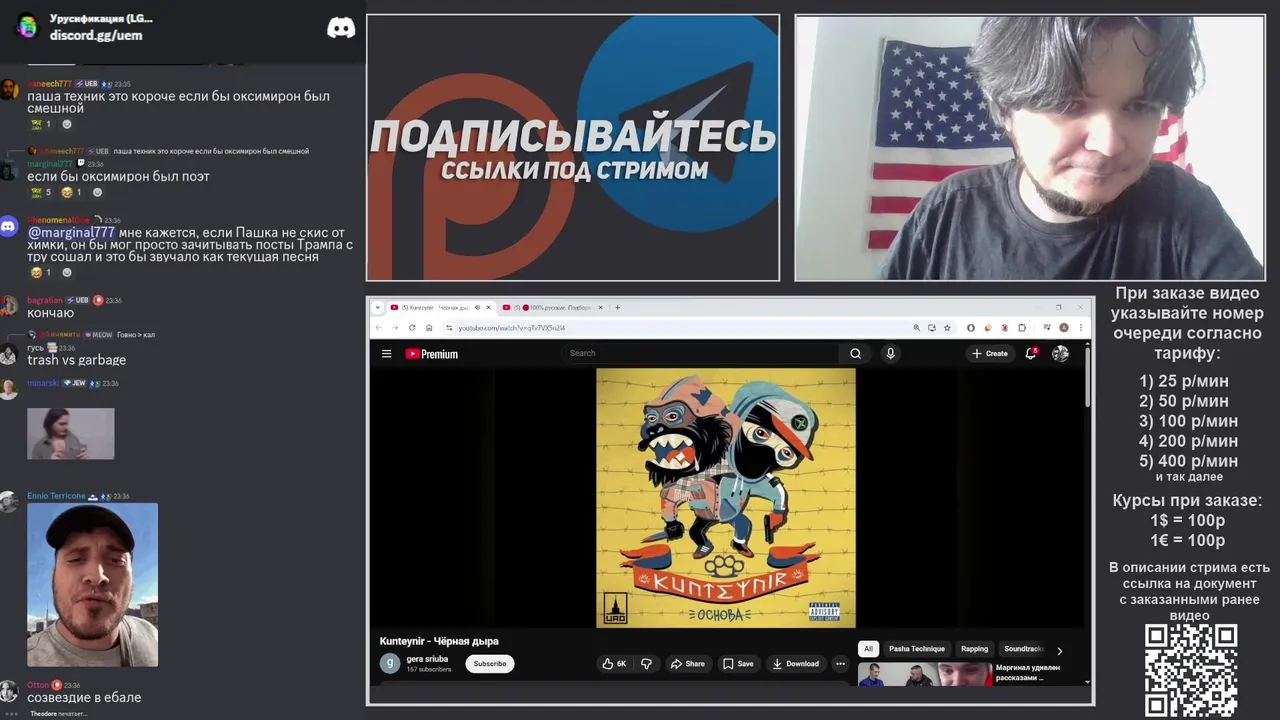Click the browser address bar URL
Viewport: 1280px width, 720px height.
511,328
